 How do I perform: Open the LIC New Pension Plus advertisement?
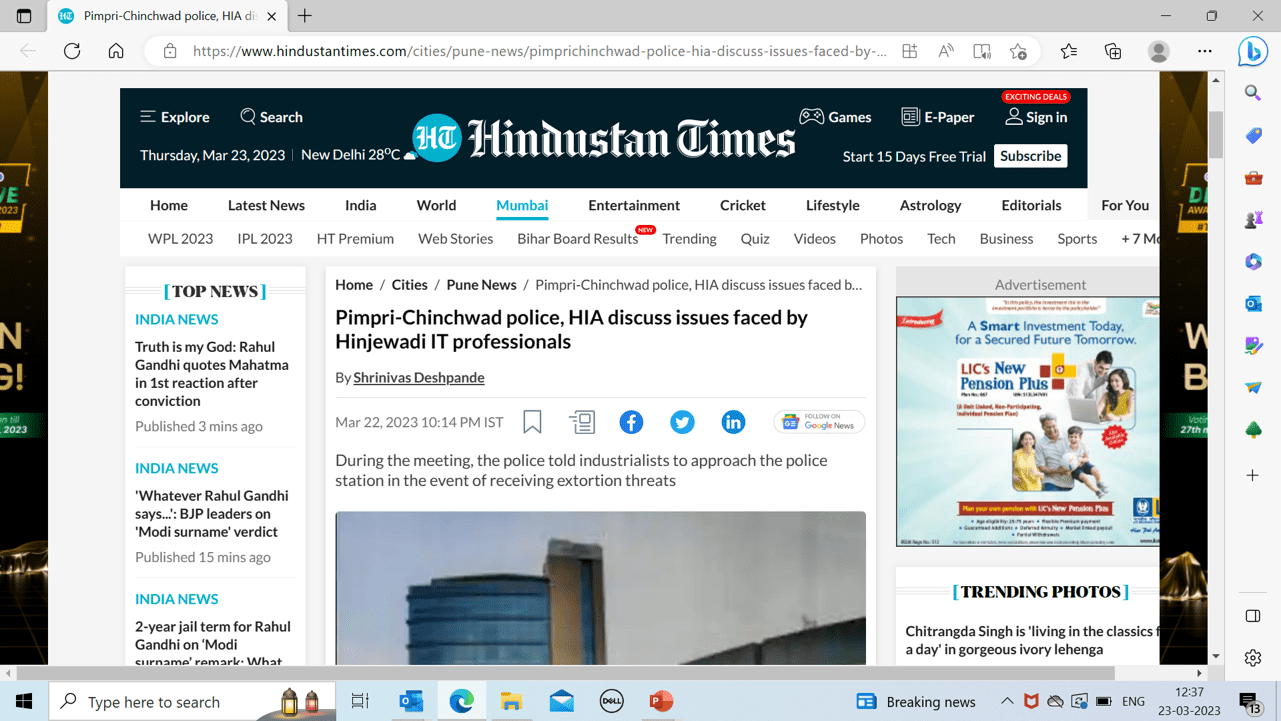[1028, 421]
